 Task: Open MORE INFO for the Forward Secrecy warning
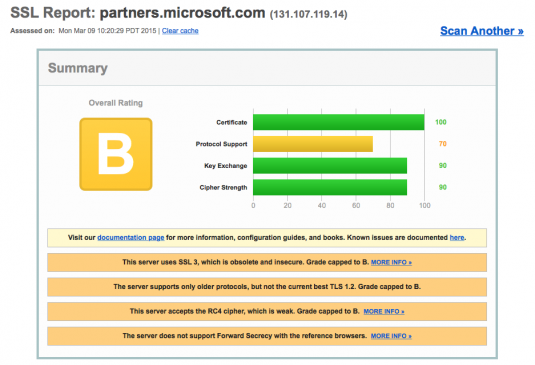tap(391, 336)
